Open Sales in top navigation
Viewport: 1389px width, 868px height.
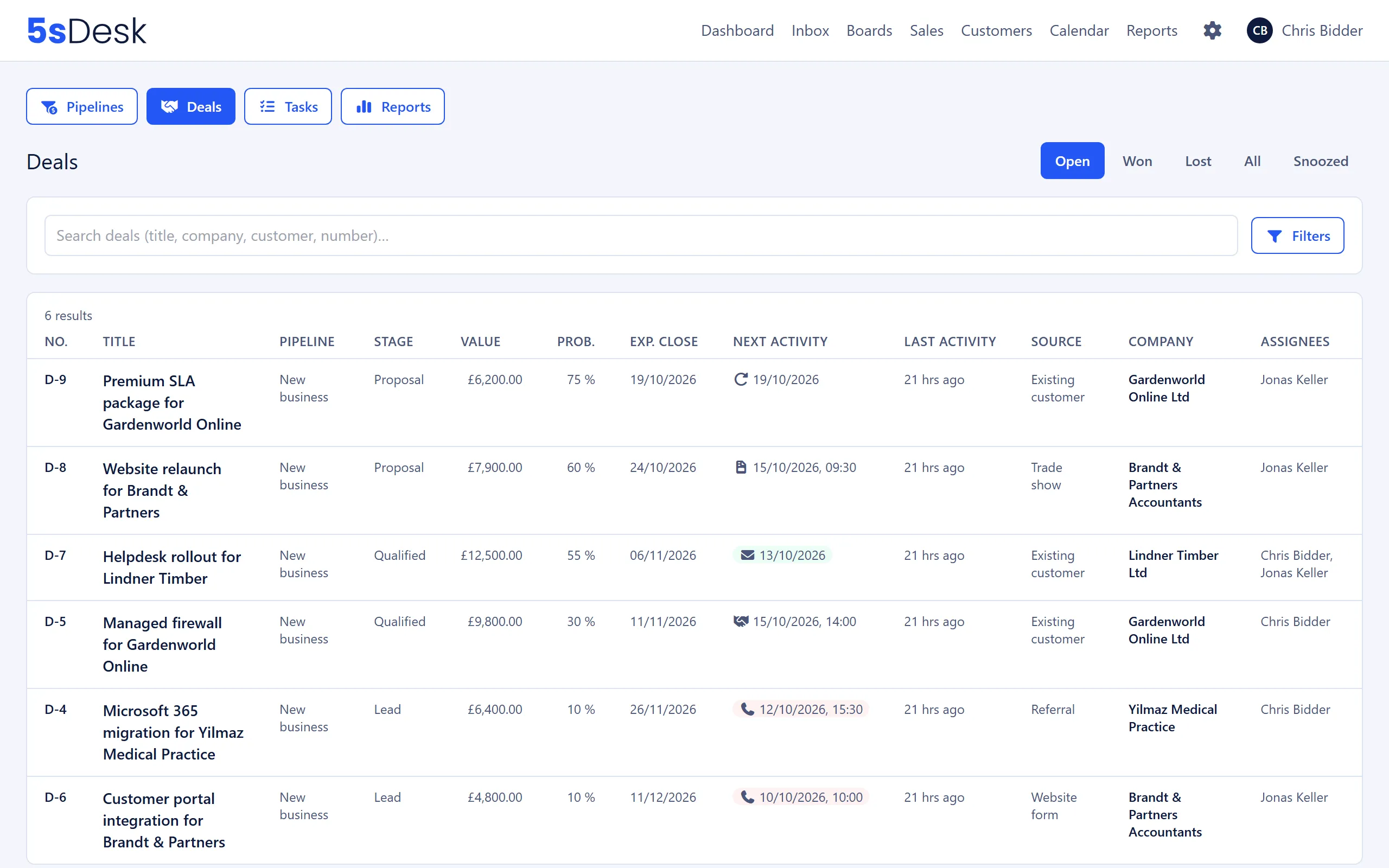[926, 30]
